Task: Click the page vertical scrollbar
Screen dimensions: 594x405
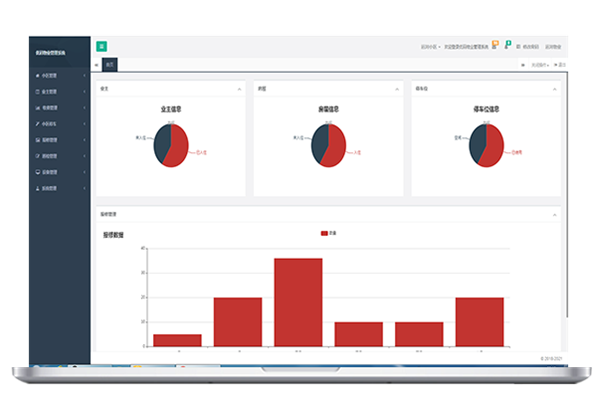Action: tap(567, 195)
